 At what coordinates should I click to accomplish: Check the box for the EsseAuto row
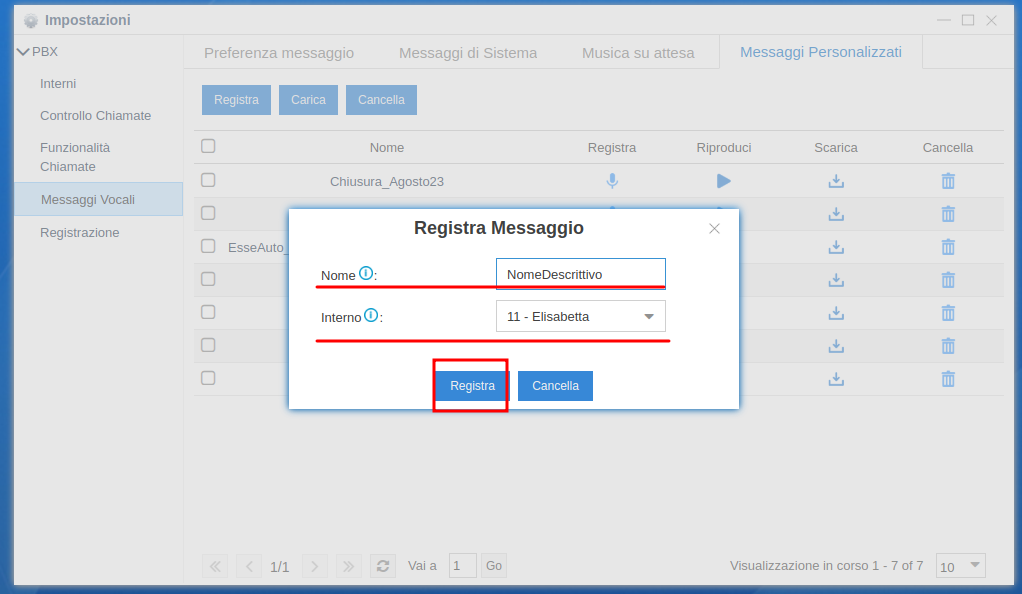tap(208, 246)
